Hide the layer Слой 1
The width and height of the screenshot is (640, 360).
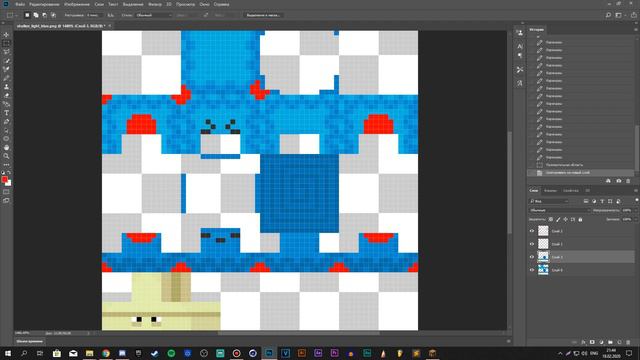pyautogui.click(x=532, y=244)
